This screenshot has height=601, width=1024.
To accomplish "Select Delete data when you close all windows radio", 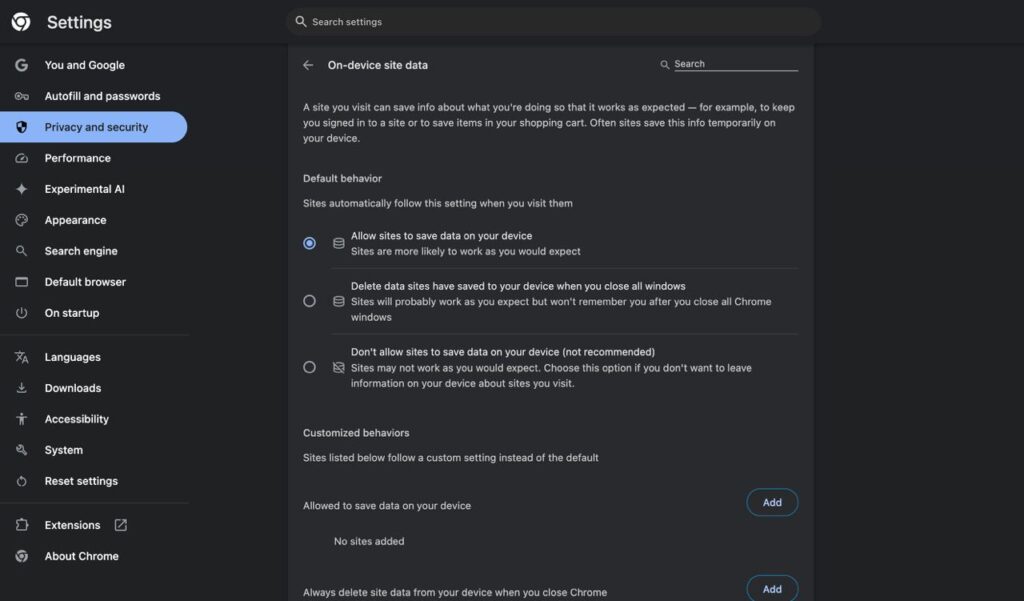I will pyautogui.click(x=310, y=301).
